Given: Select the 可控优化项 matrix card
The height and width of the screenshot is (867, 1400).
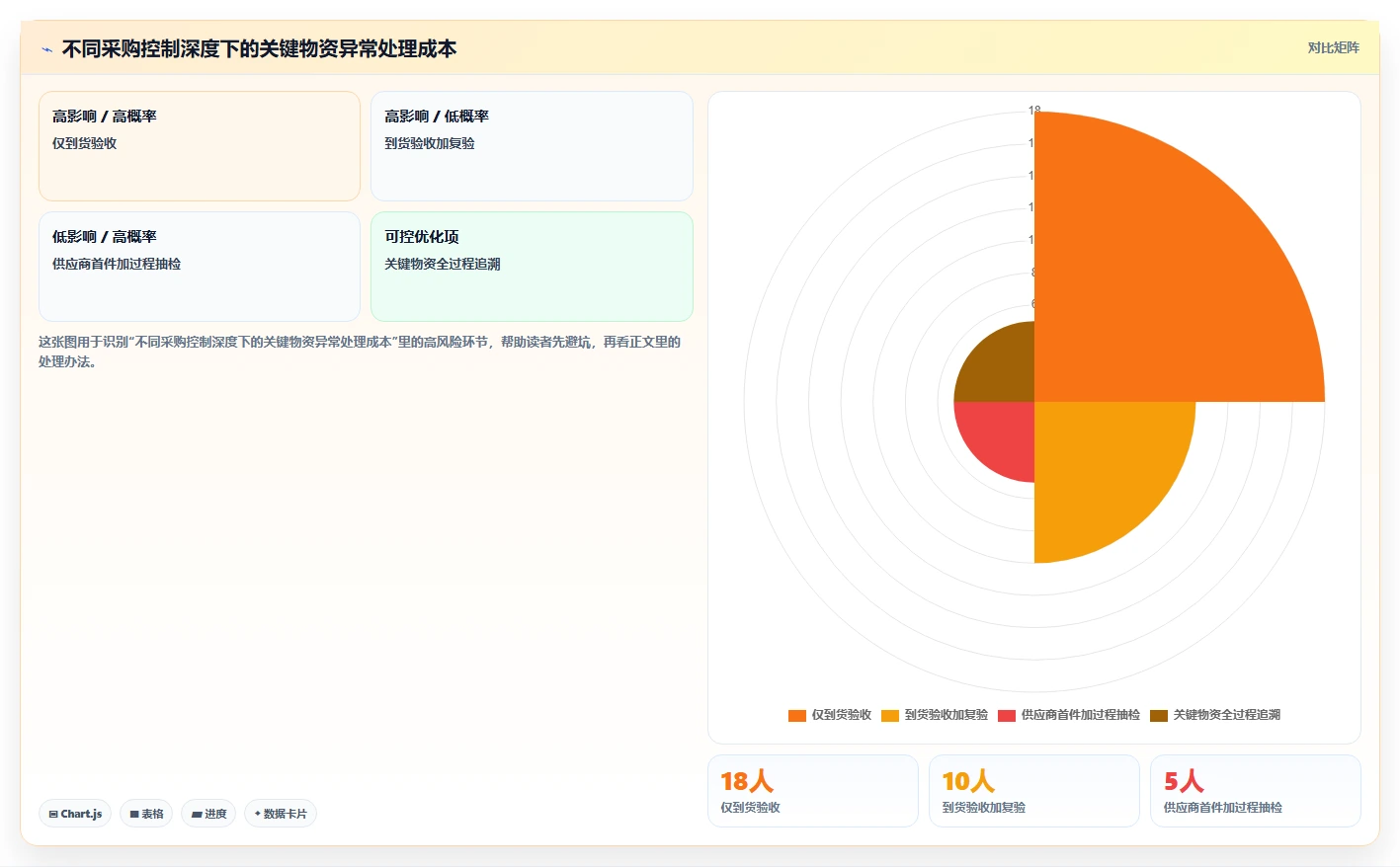Looking at the screenshot, I should [x=532, y=267].
